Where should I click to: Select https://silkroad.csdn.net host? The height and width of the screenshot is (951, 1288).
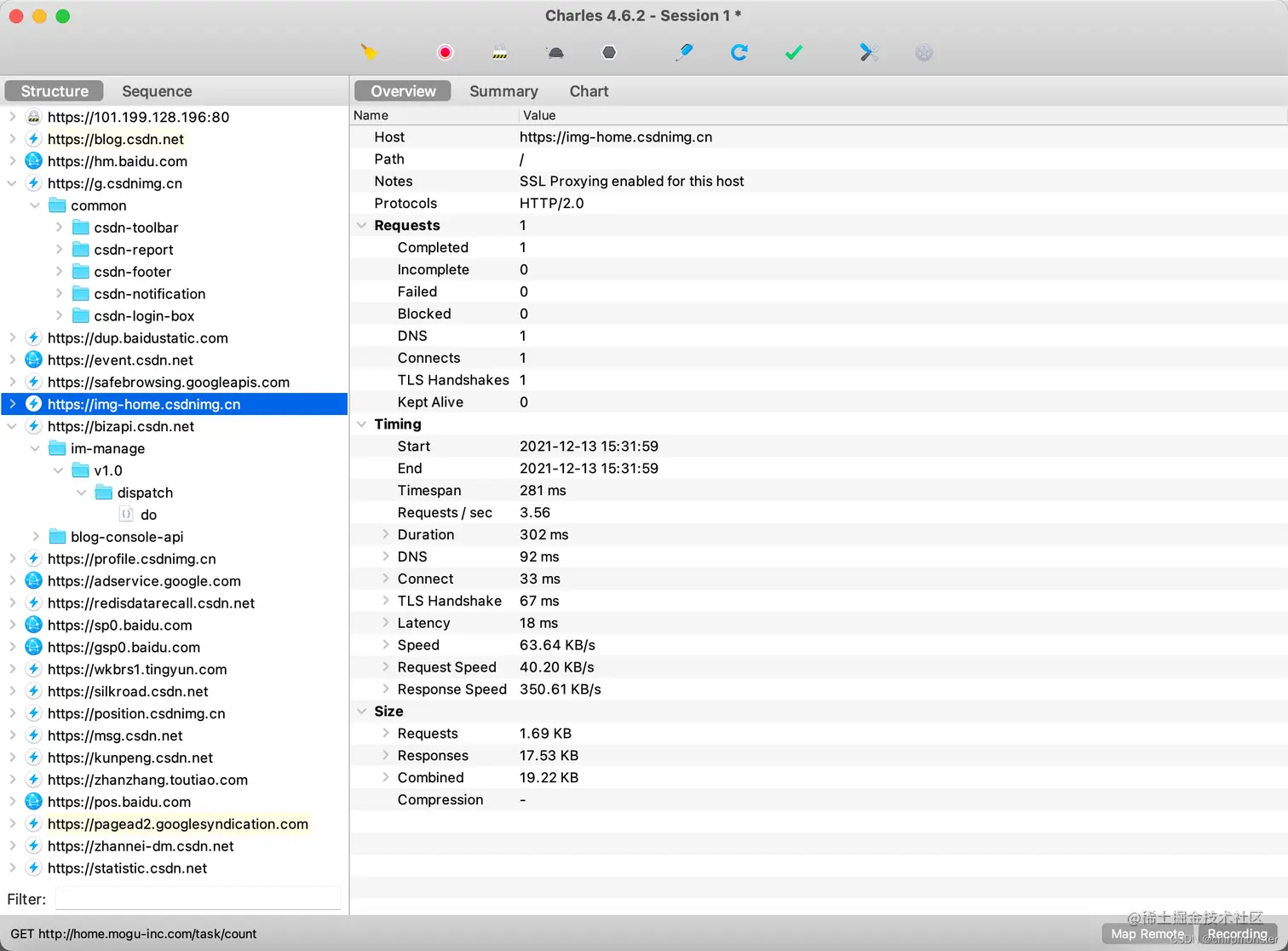[x=128, y=691]
